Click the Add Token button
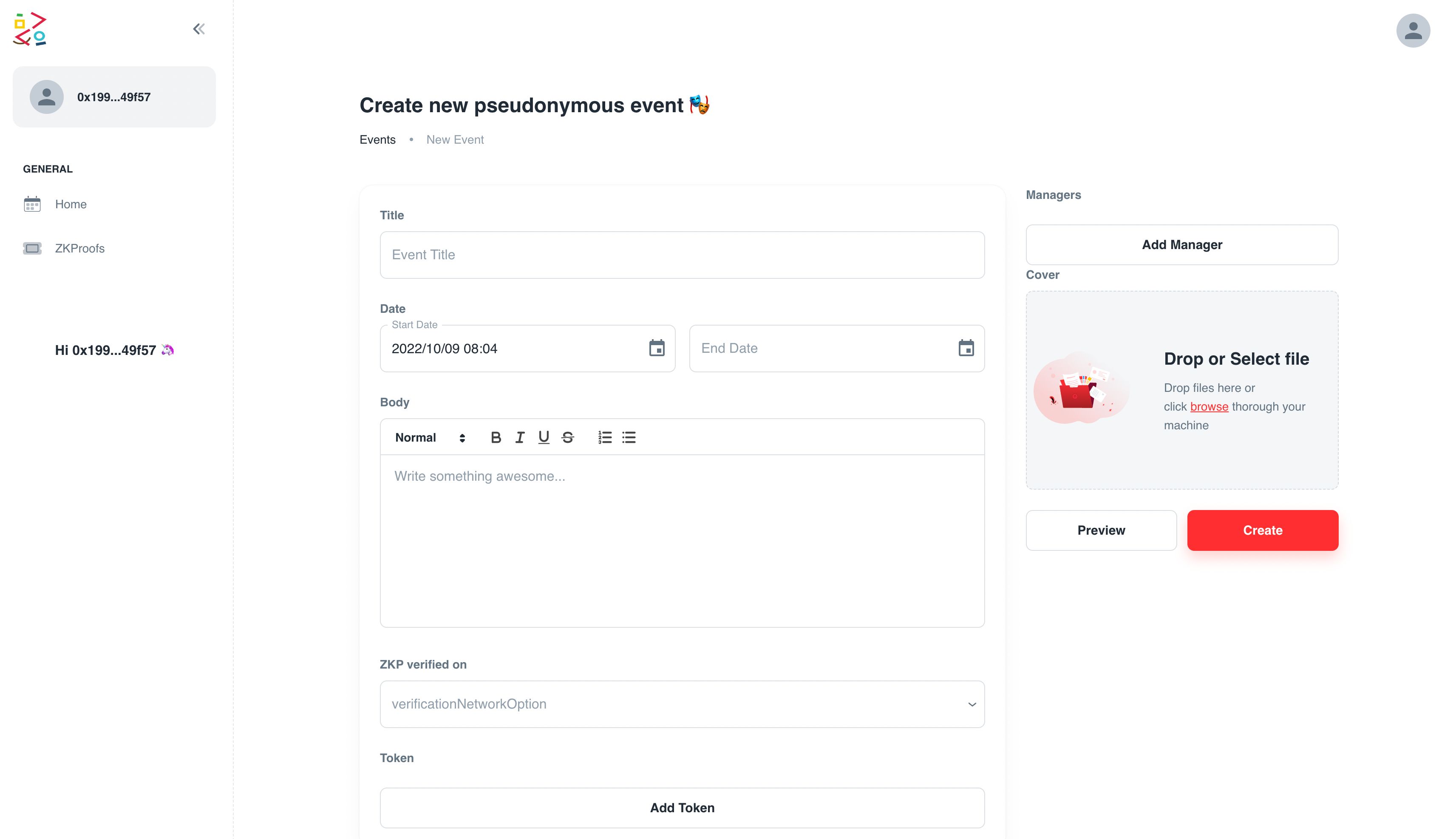This screenshot has height=839, width=1456. tap(682, 807)
